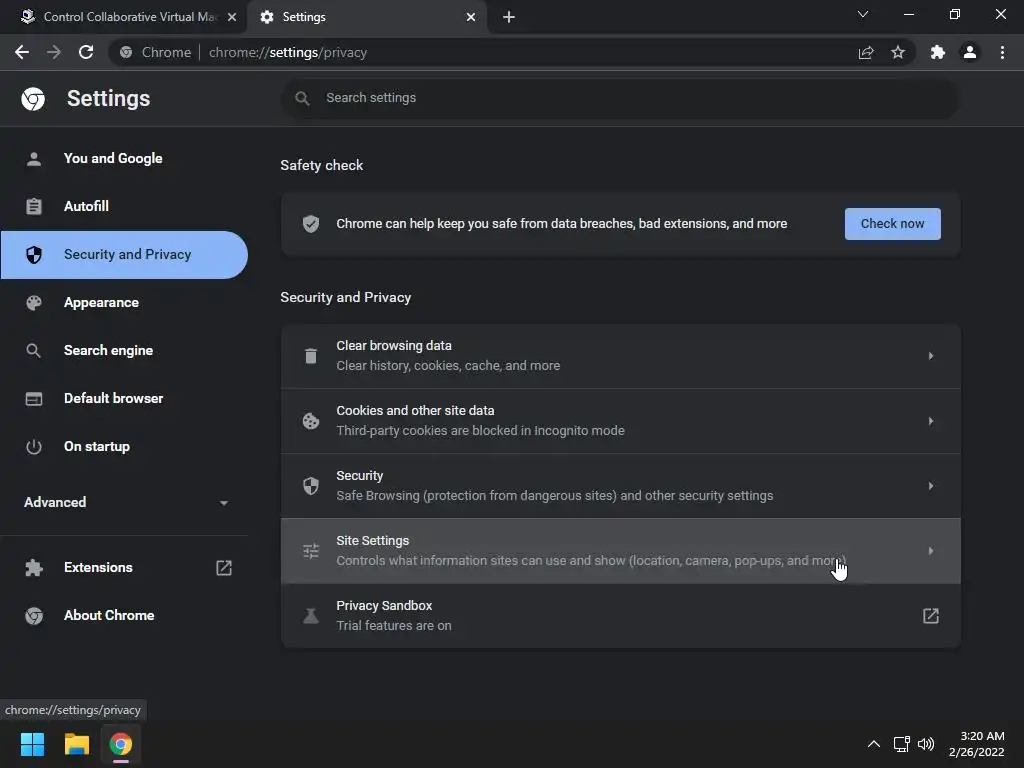Screen dimensions: 1024x768
Task: Open the Extensions puzzle icon in toolbar
Action: point(938,52)
